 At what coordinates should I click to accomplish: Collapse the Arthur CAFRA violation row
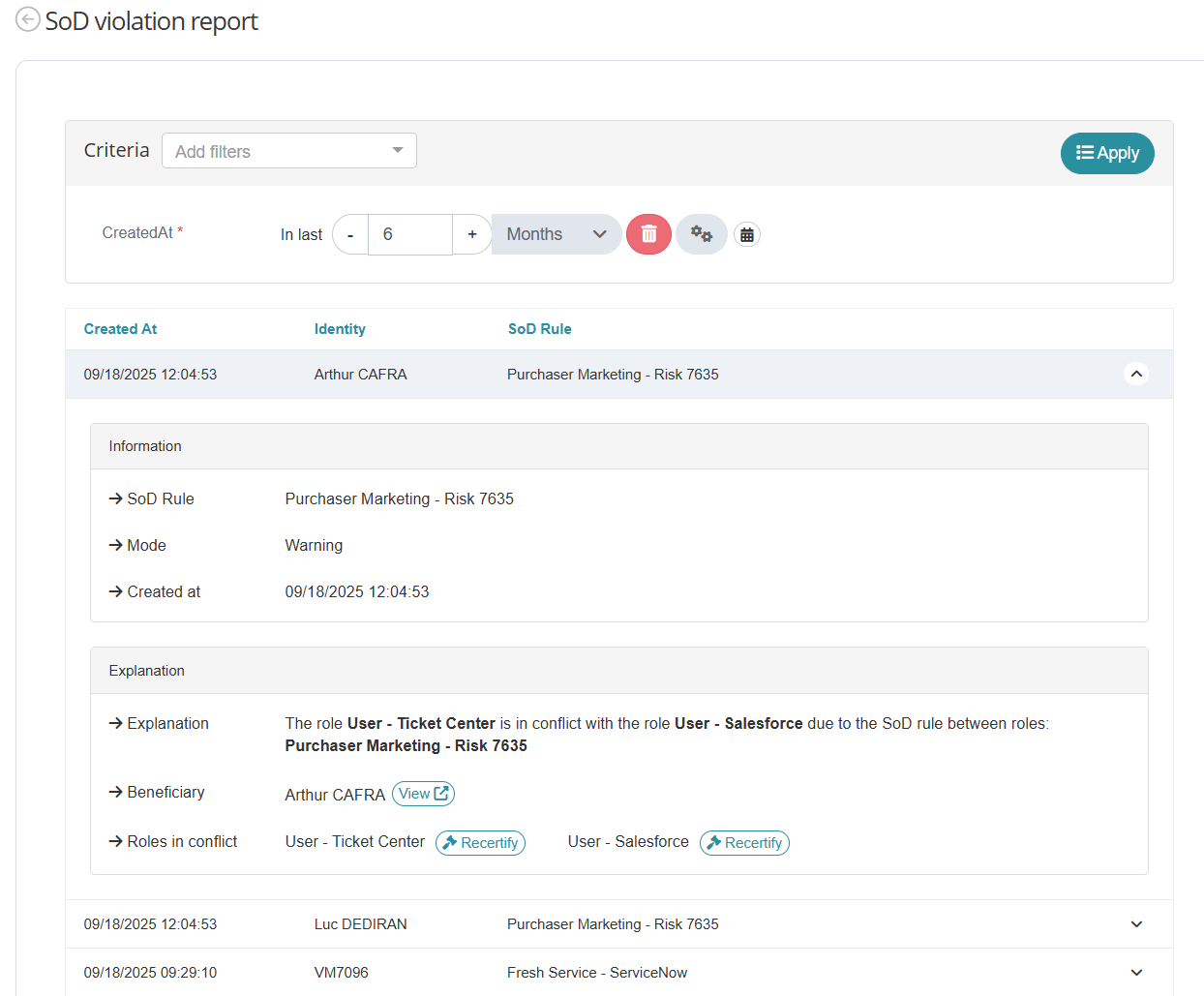pos(1136,374)
